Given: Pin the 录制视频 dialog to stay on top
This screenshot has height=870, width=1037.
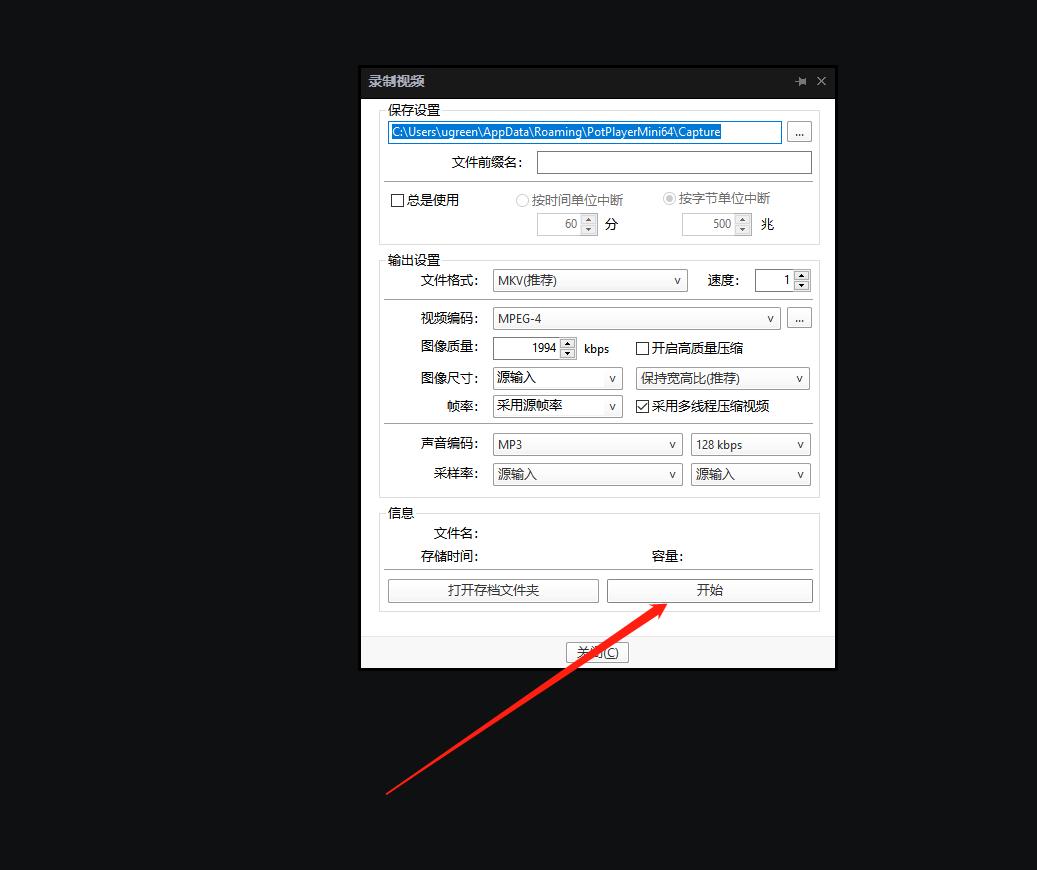Looking at the screenshot, I should point(800,81).
